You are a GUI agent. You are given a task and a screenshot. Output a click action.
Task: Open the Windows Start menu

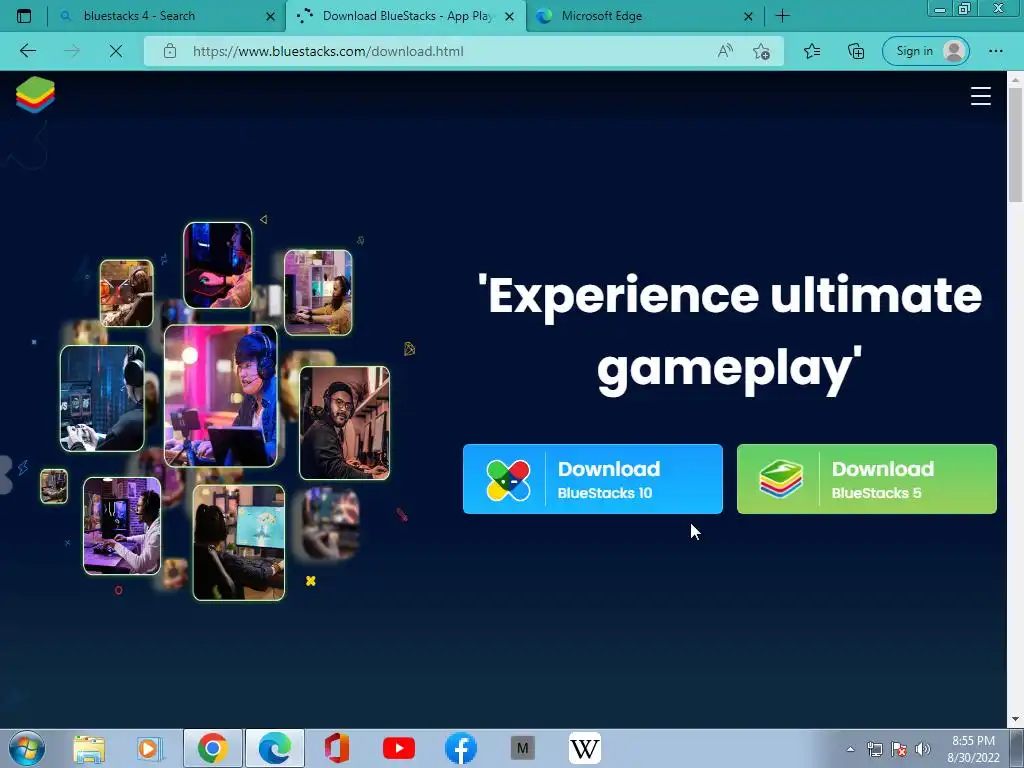pyautogui.click(x=26, y=748)
